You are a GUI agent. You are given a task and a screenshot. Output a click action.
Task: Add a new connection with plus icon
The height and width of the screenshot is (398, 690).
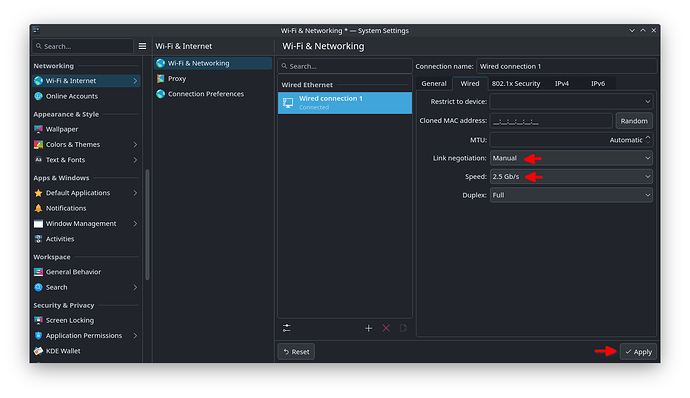tap(368, 328)
